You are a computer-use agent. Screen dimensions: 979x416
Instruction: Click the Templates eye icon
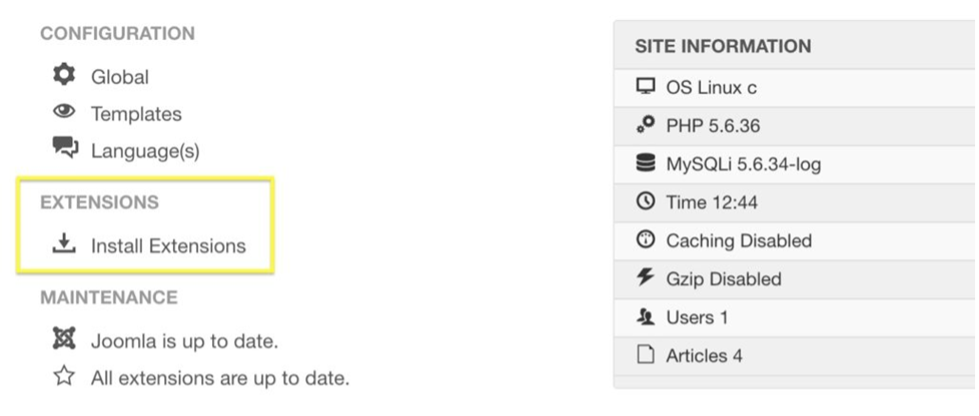pos(64,113)
